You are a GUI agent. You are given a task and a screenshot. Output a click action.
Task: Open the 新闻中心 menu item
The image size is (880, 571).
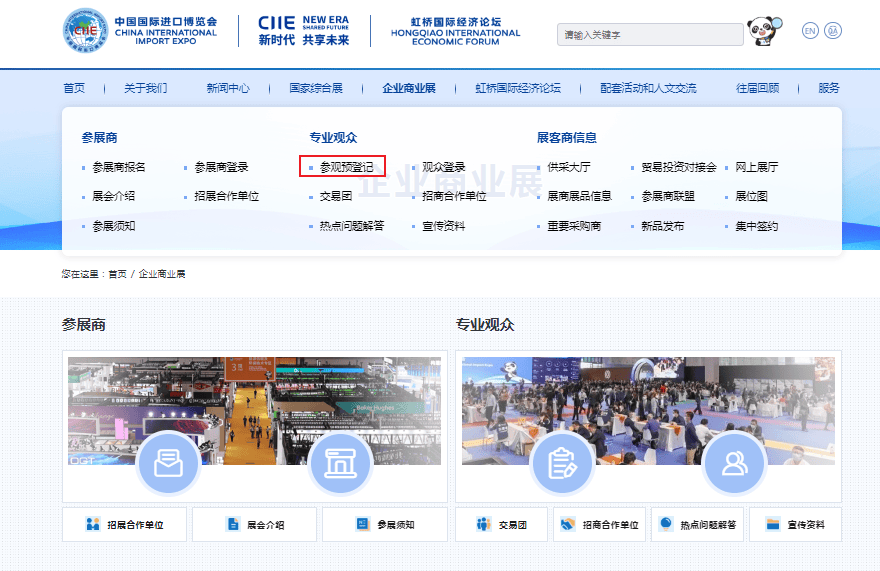click(x=228, y=88)
